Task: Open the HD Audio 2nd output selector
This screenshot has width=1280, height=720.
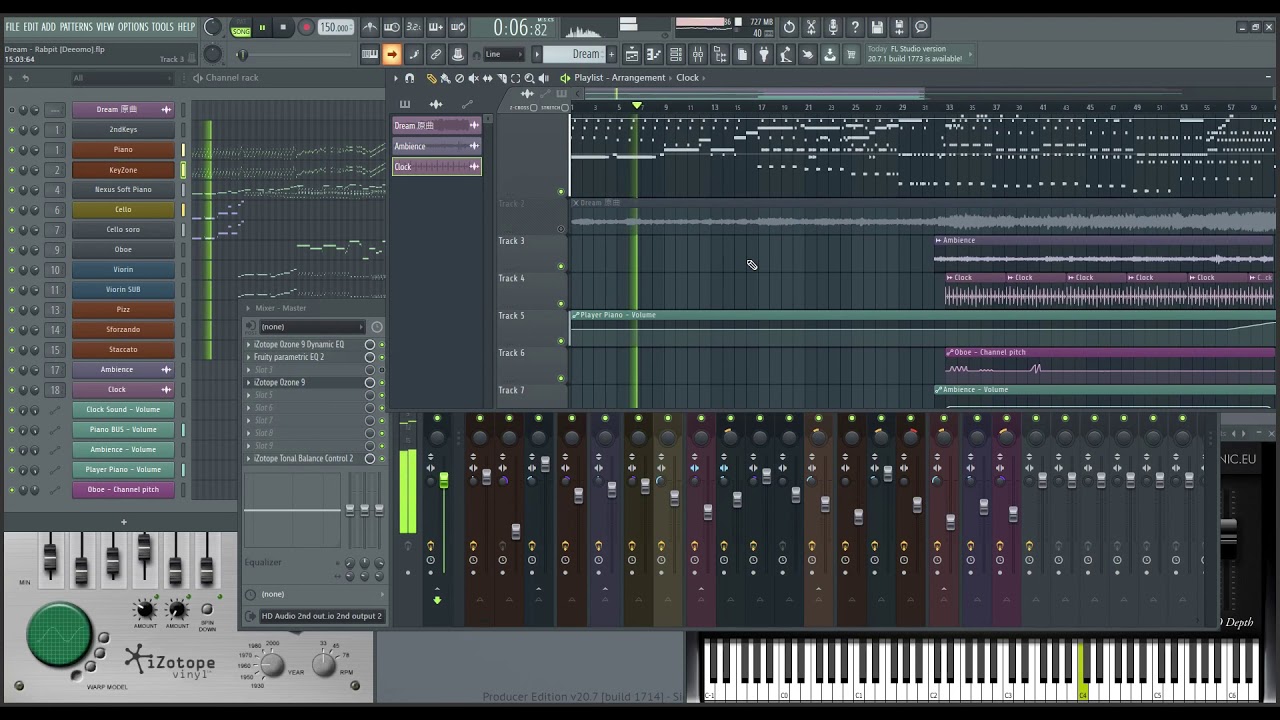Action: pyautogui.click(x=322, y=616)
